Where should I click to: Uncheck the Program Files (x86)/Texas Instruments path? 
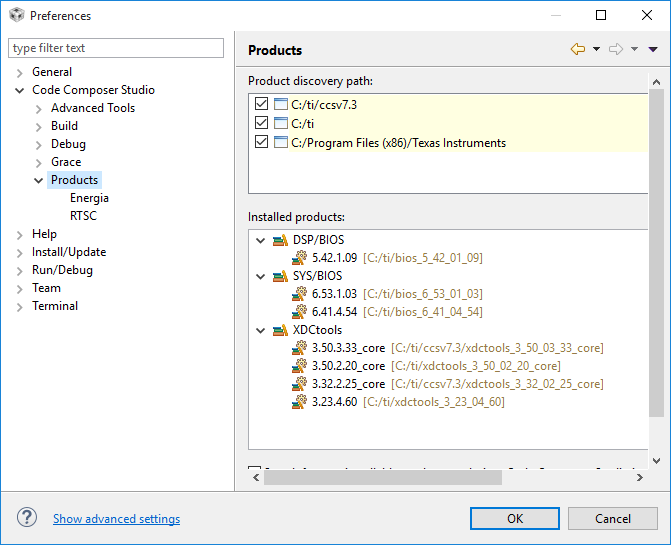coord(262,142)
